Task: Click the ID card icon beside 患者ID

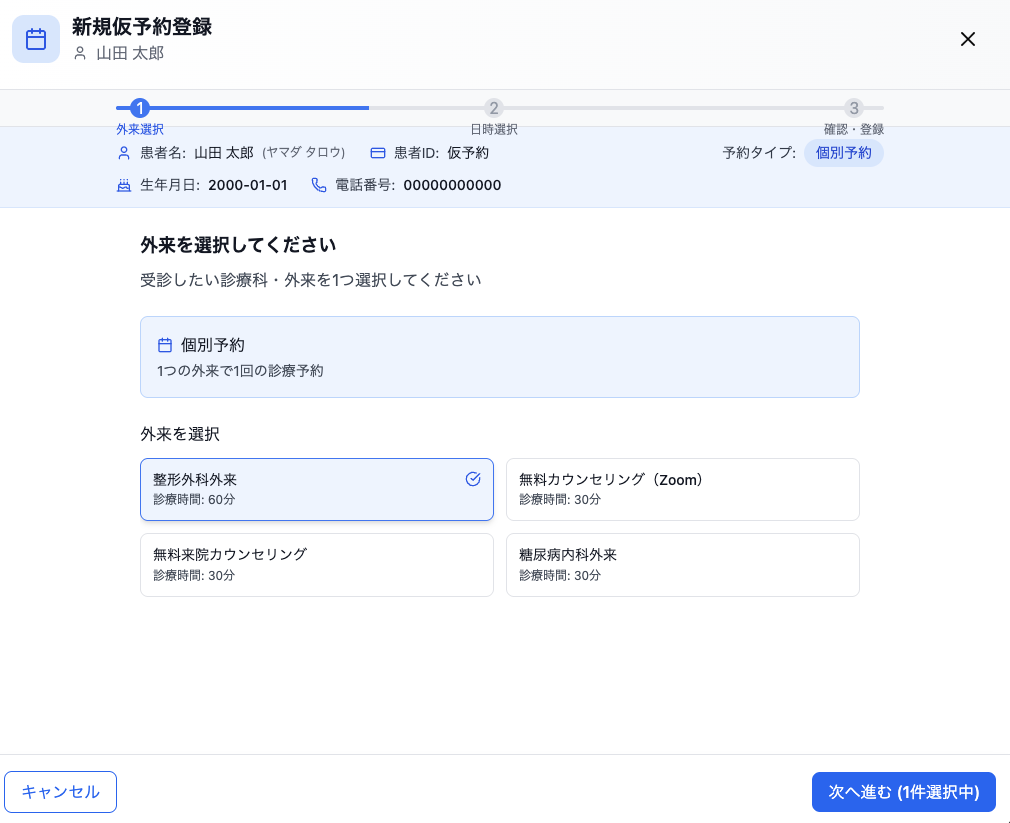Action: [x=377, y=153]
